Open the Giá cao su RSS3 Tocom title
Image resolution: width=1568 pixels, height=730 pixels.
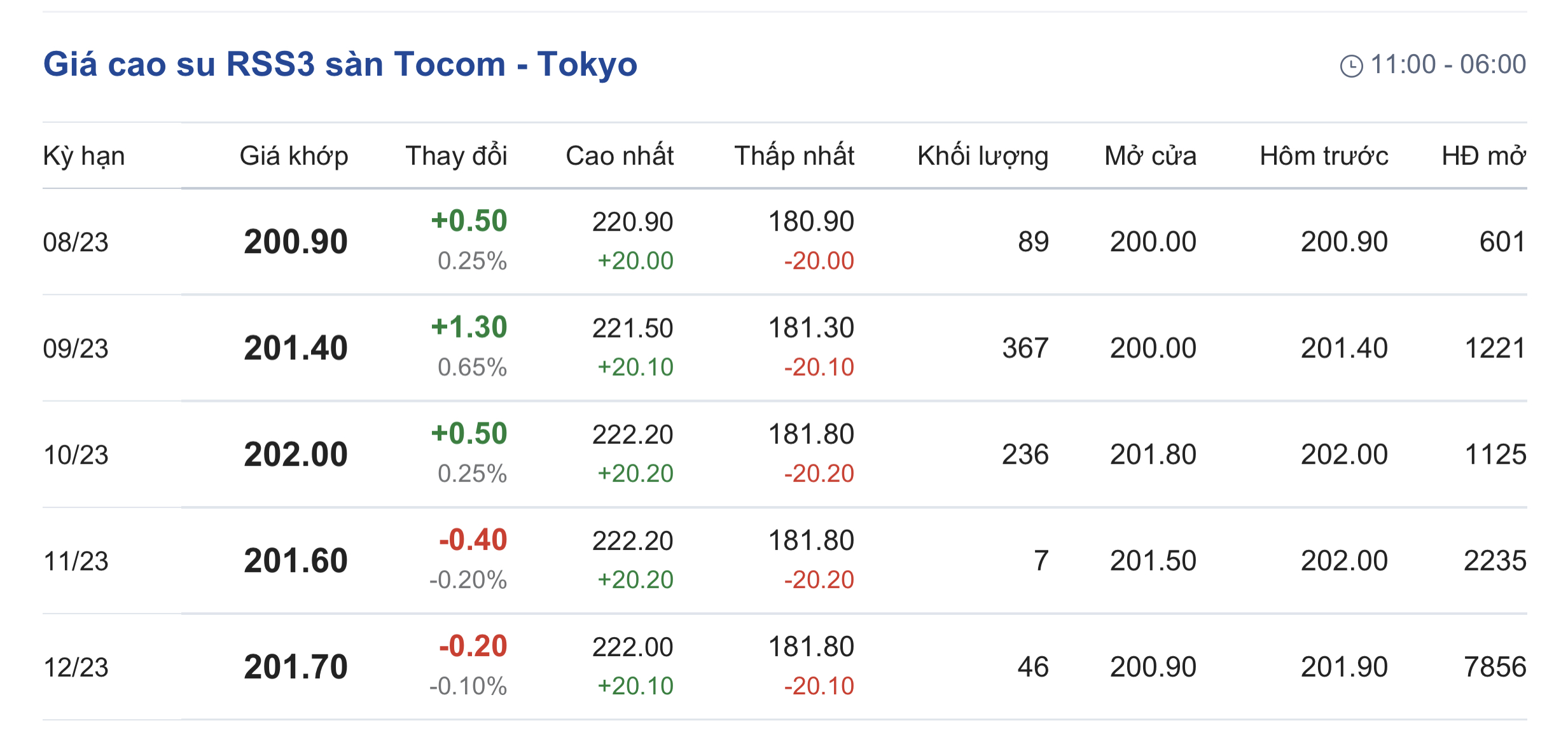coord(340,65)
